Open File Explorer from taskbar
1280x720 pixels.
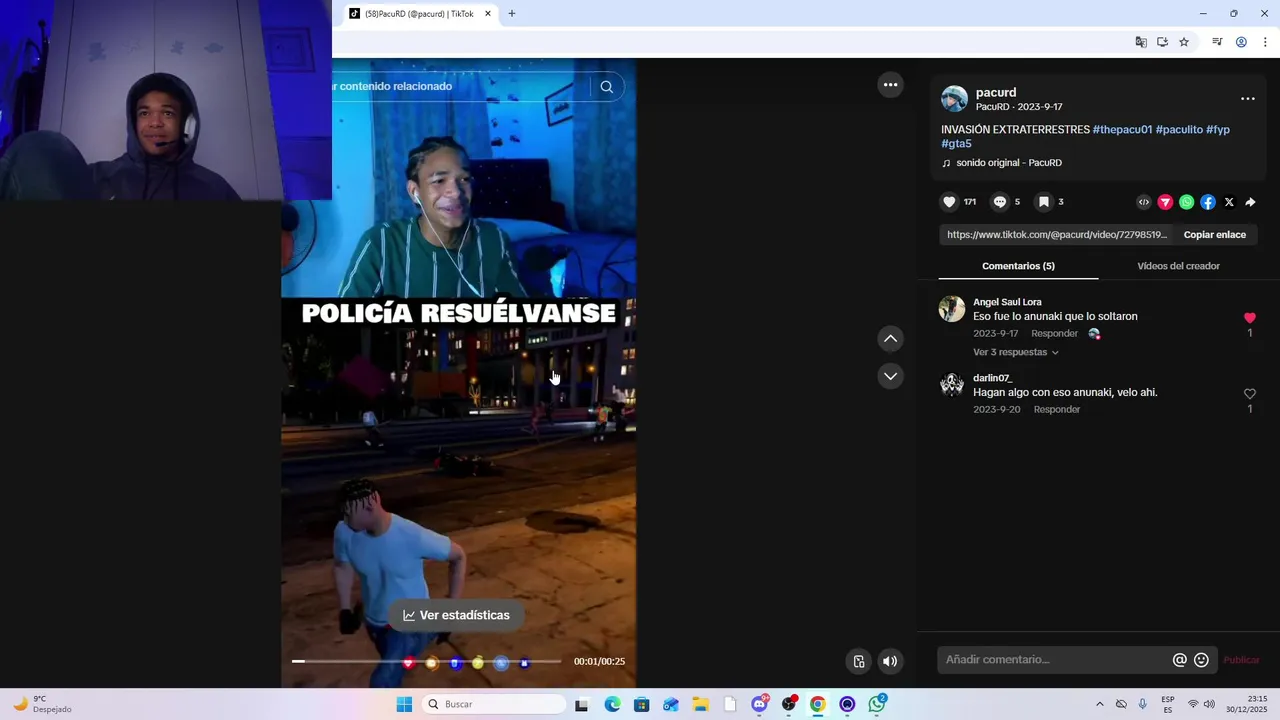coord(700,705)
